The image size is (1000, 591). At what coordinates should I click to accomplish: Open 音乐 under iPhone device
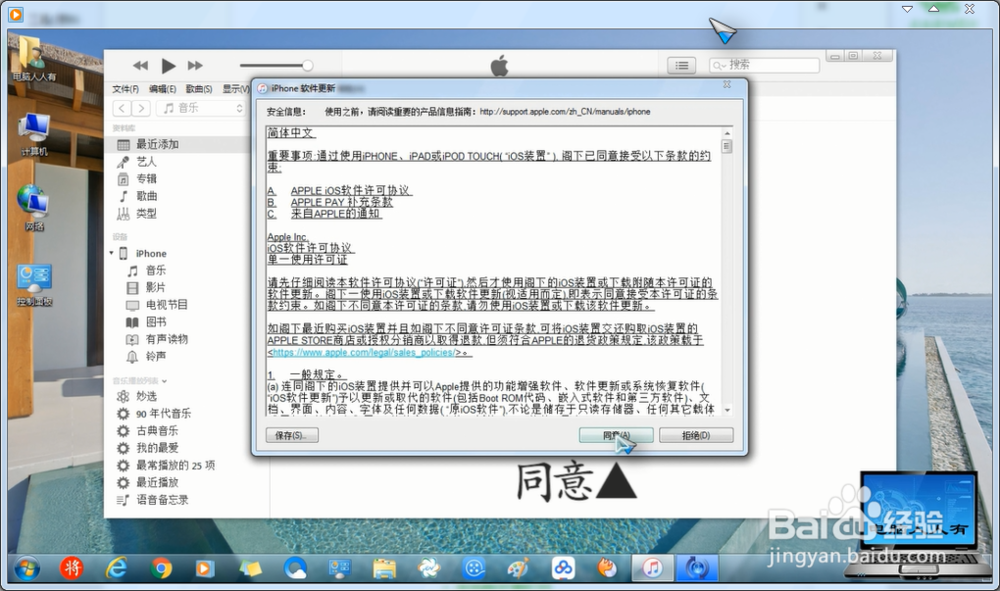coord(156,270)
